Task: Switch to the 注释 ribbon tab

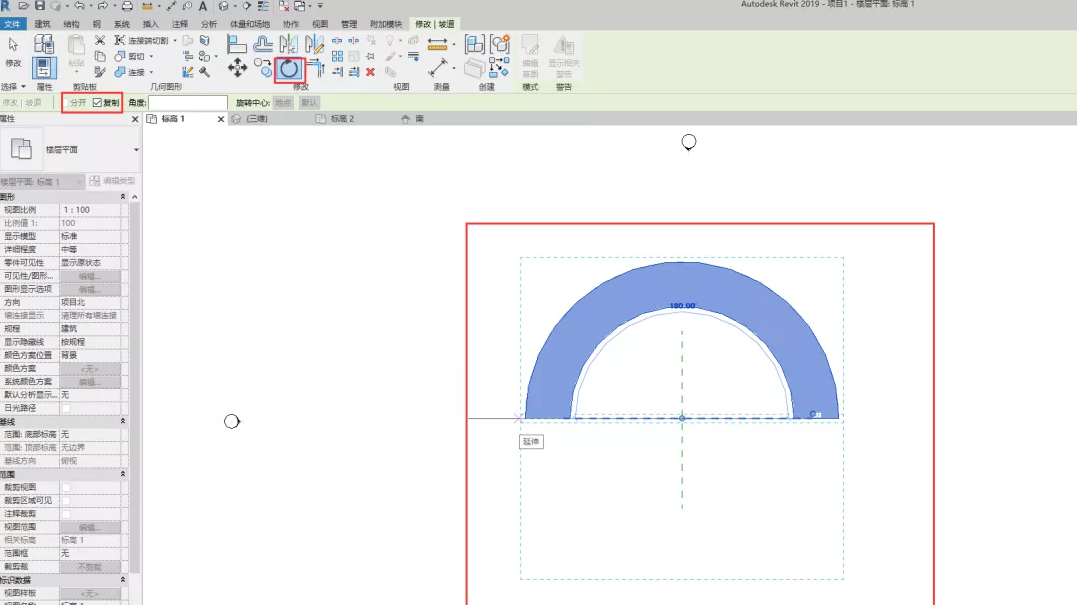Action: point(180,24)
